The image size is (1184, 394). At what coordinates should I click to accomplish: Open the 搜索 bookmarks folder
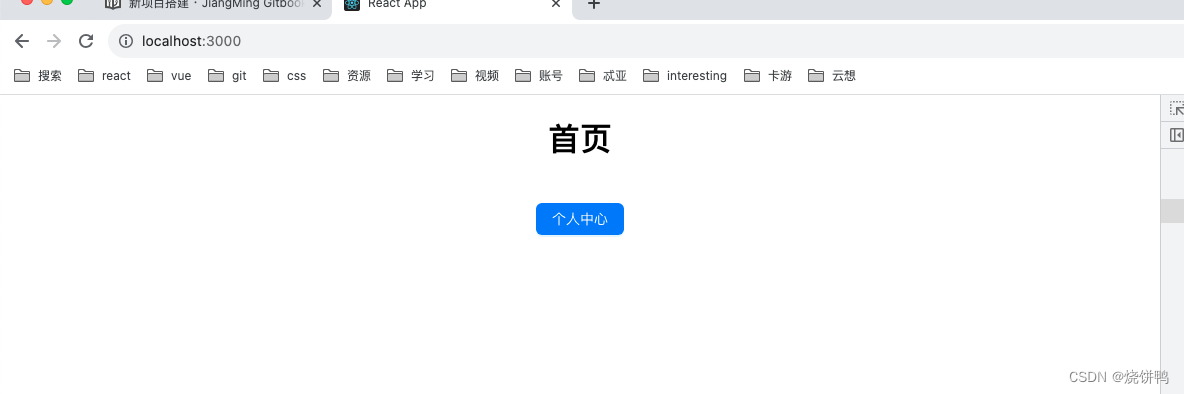click(38, 75)
